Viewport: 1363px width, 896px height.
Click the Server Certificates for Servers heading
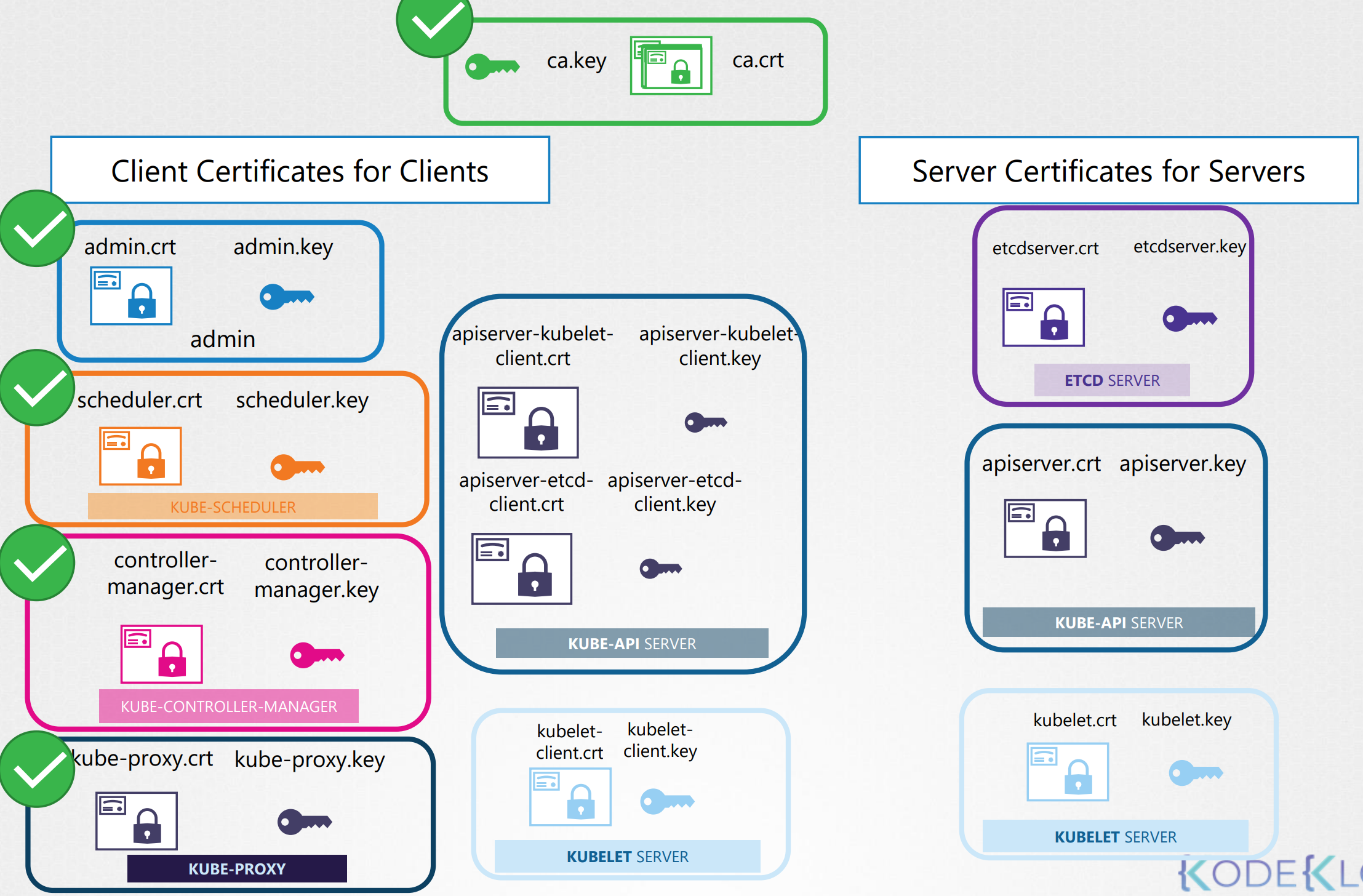[1108, 170]
